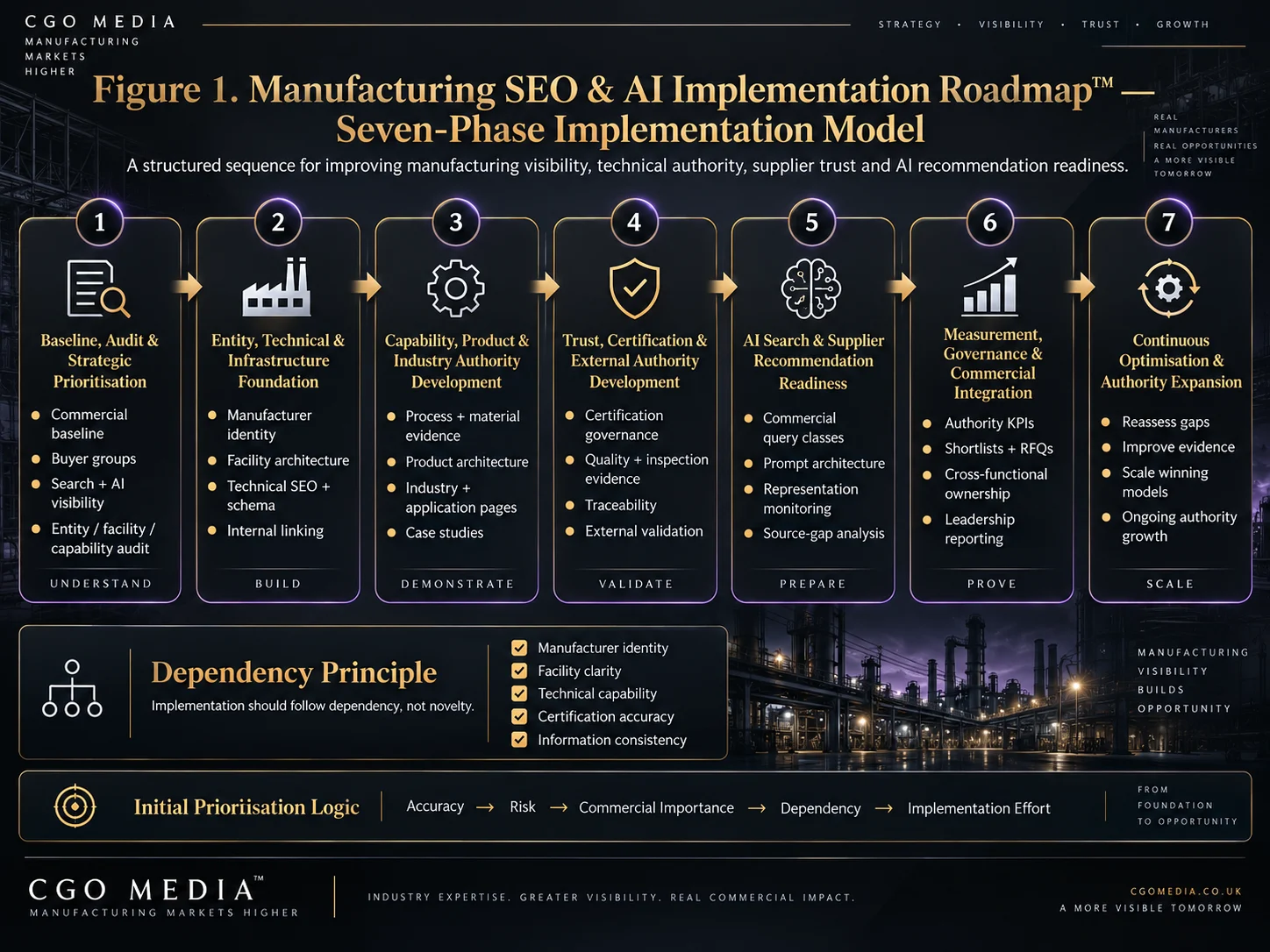The height and width of the screenshot is (952, 1270).
Task: Click the STRATEGY header text
Action: tap(910, 25)
